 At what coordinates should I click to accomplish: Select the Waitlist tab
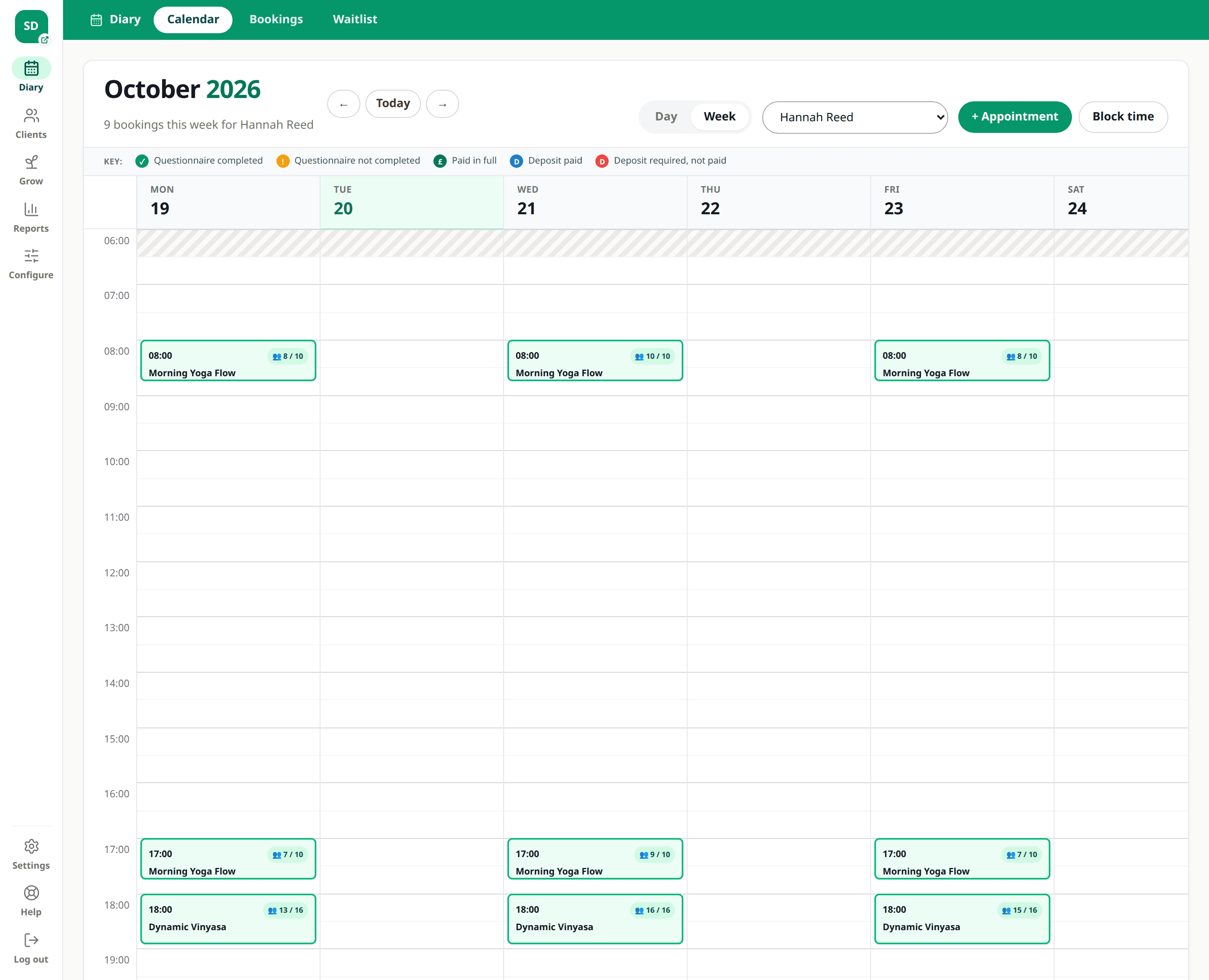355,20
